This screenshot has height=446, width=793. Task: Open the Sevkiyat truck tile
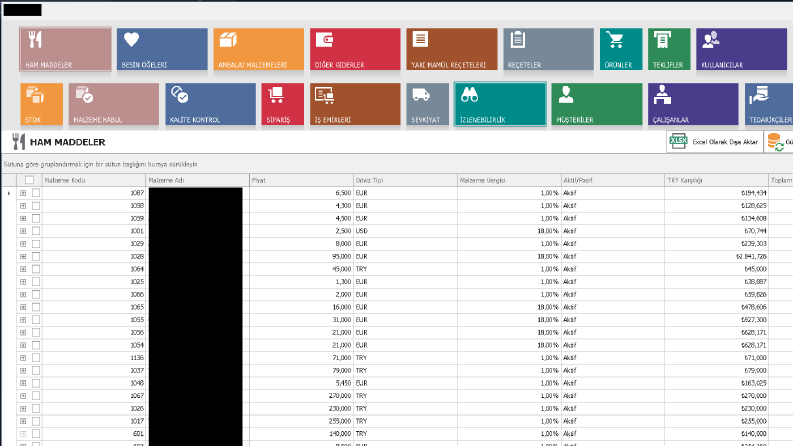(x=427, y=104)
